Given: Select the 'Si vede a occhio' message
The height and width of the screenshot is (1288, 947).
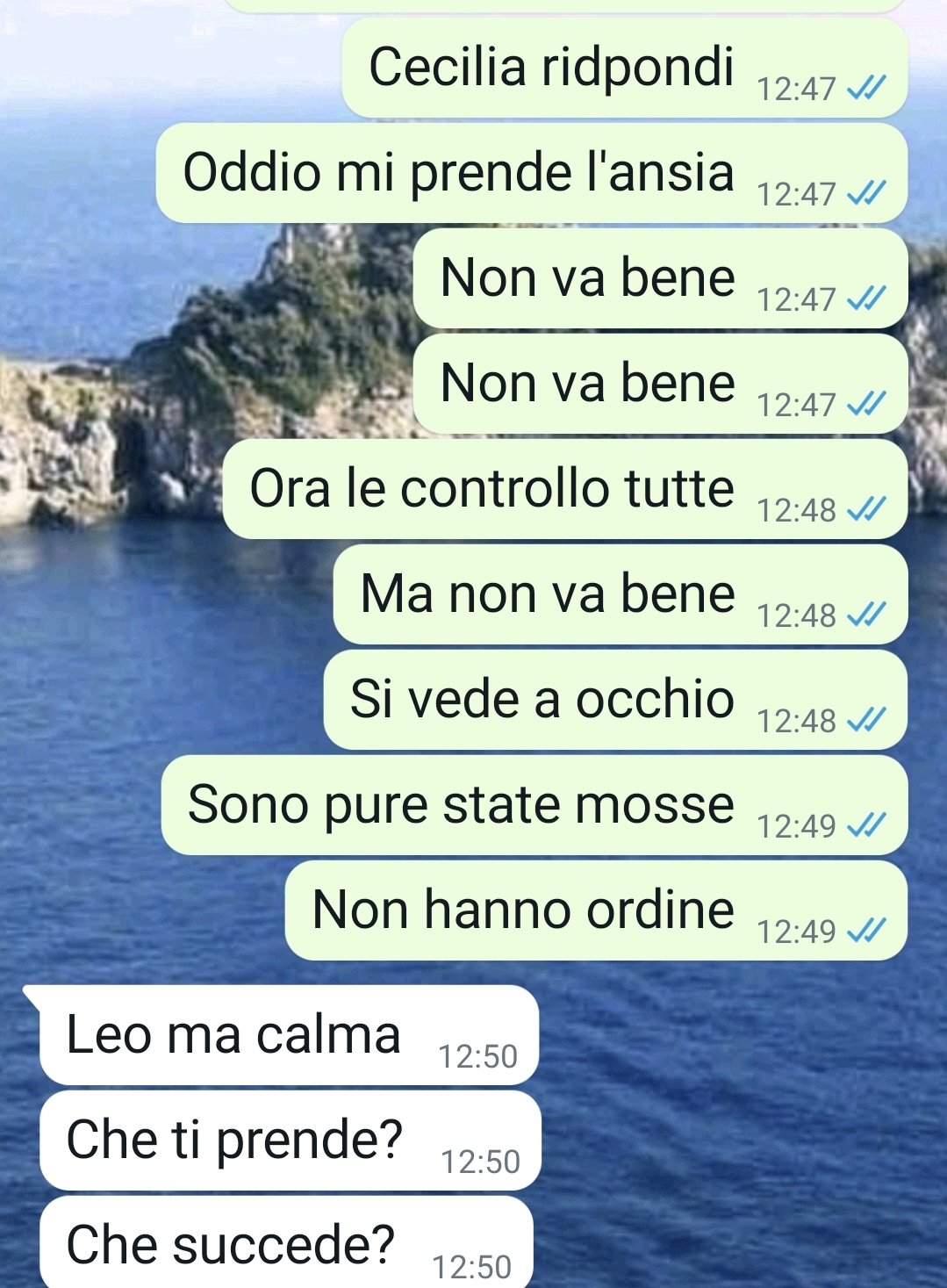Looking at the screenshot, I should point(615,700).
